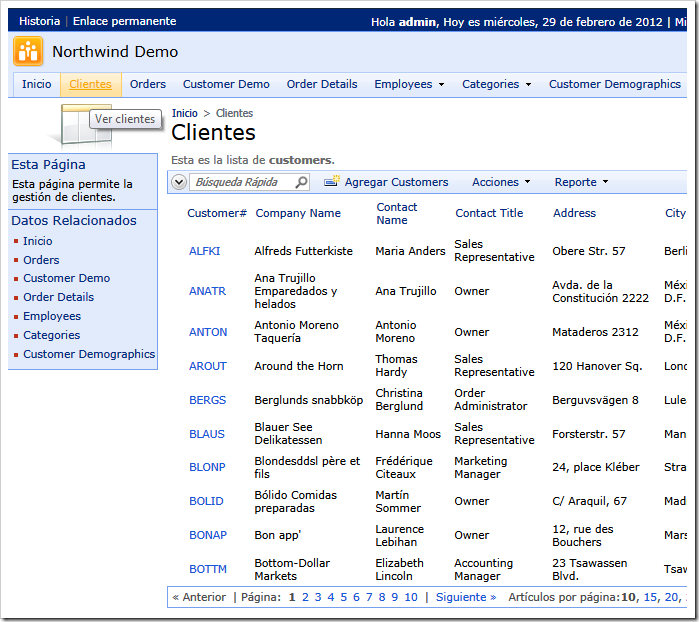This screenshot has height=622, width=699.
Task: Click Order Details in sidebar list
Action: point(58,297)
